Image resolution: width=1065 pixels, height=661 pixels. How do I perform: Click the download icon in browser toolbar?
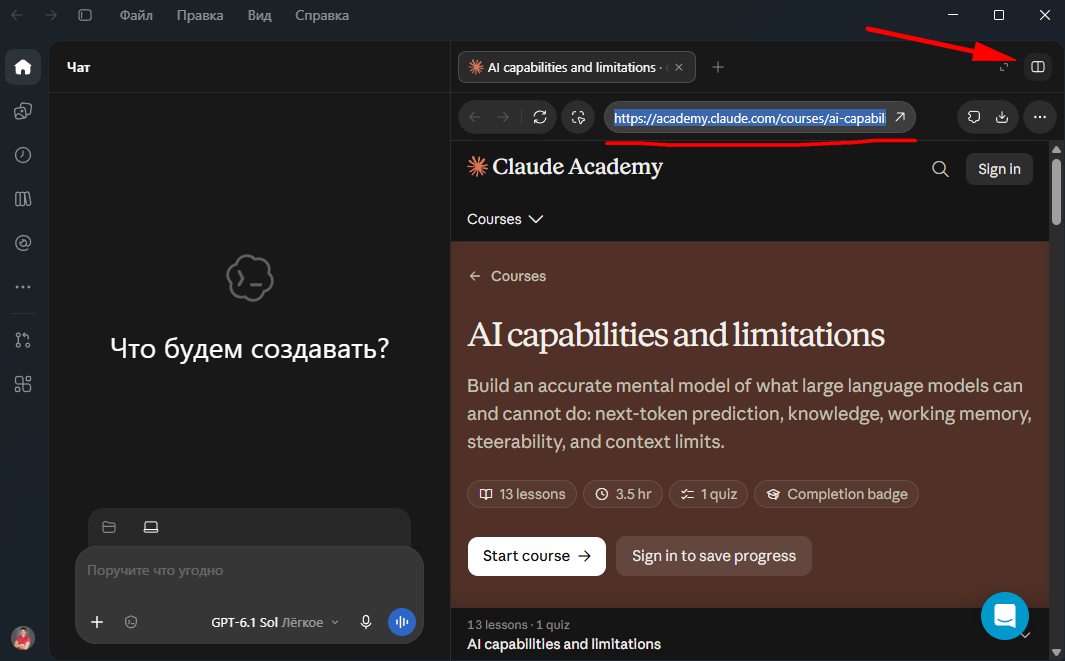click(x=1002, y=117)
